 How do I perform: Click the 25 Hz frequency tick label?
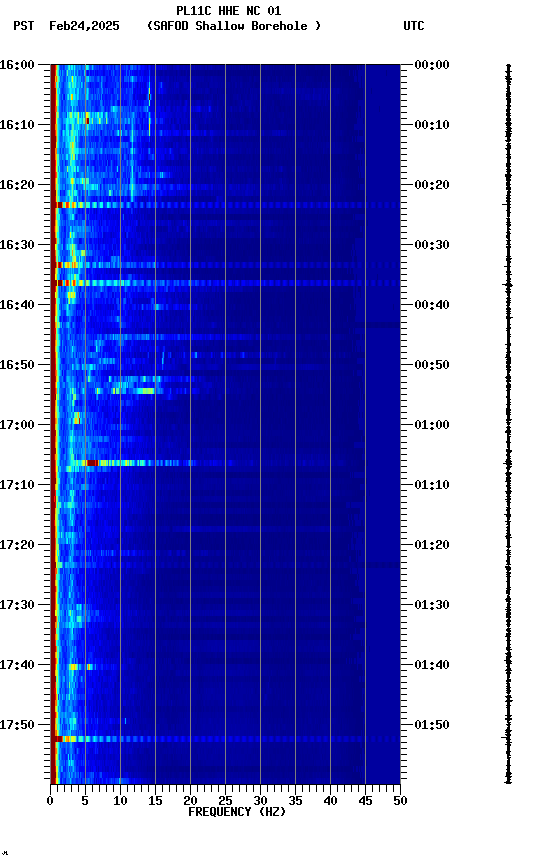click(x=225, y=801)
